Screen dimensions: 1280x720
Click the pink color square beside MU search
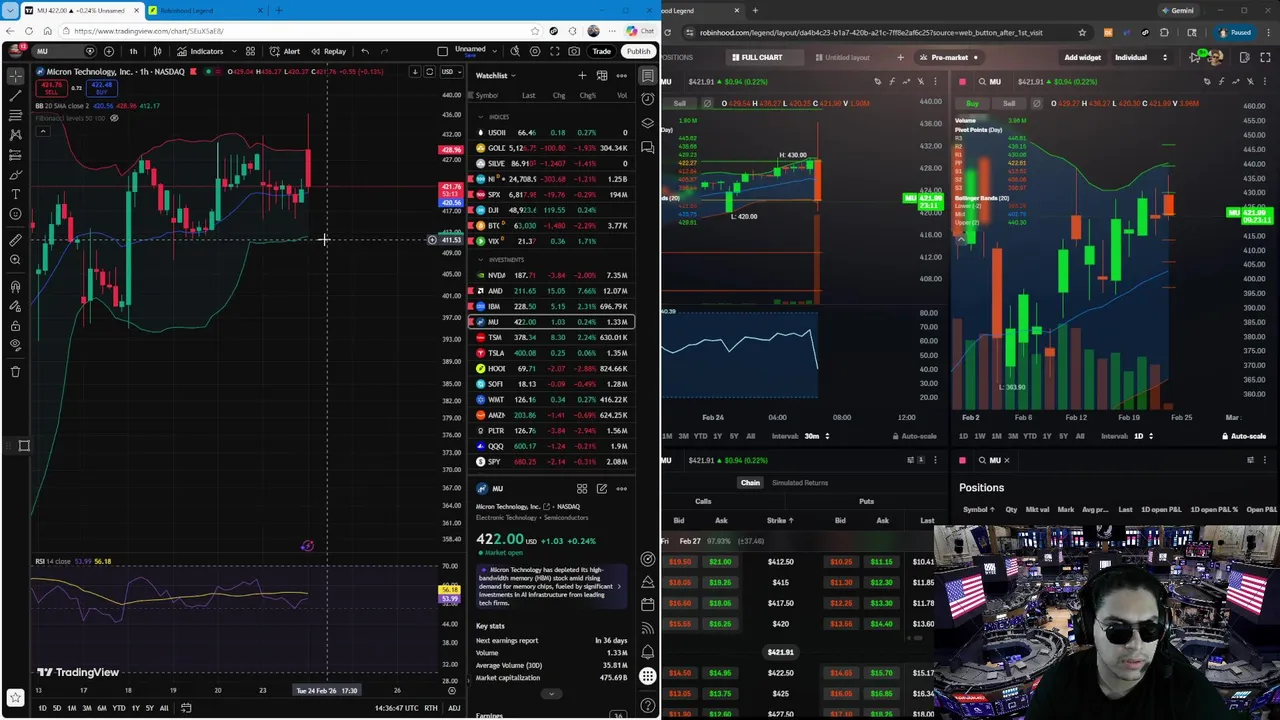[x=963, y=82]
